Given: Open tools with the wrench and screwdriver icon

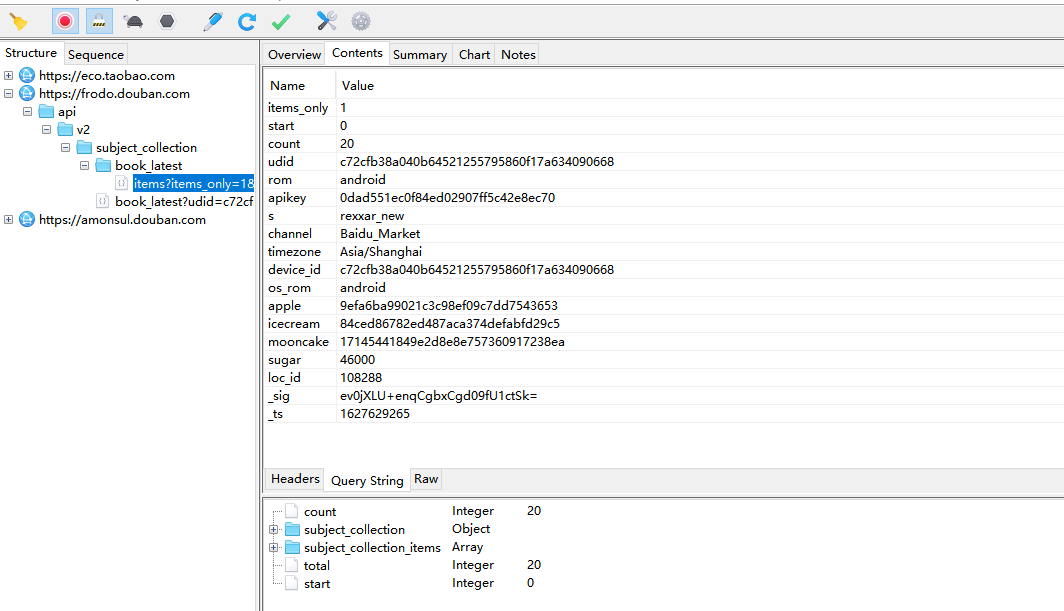Looking at the screenshot, I should pyautogui.click(x=326, y=21).
